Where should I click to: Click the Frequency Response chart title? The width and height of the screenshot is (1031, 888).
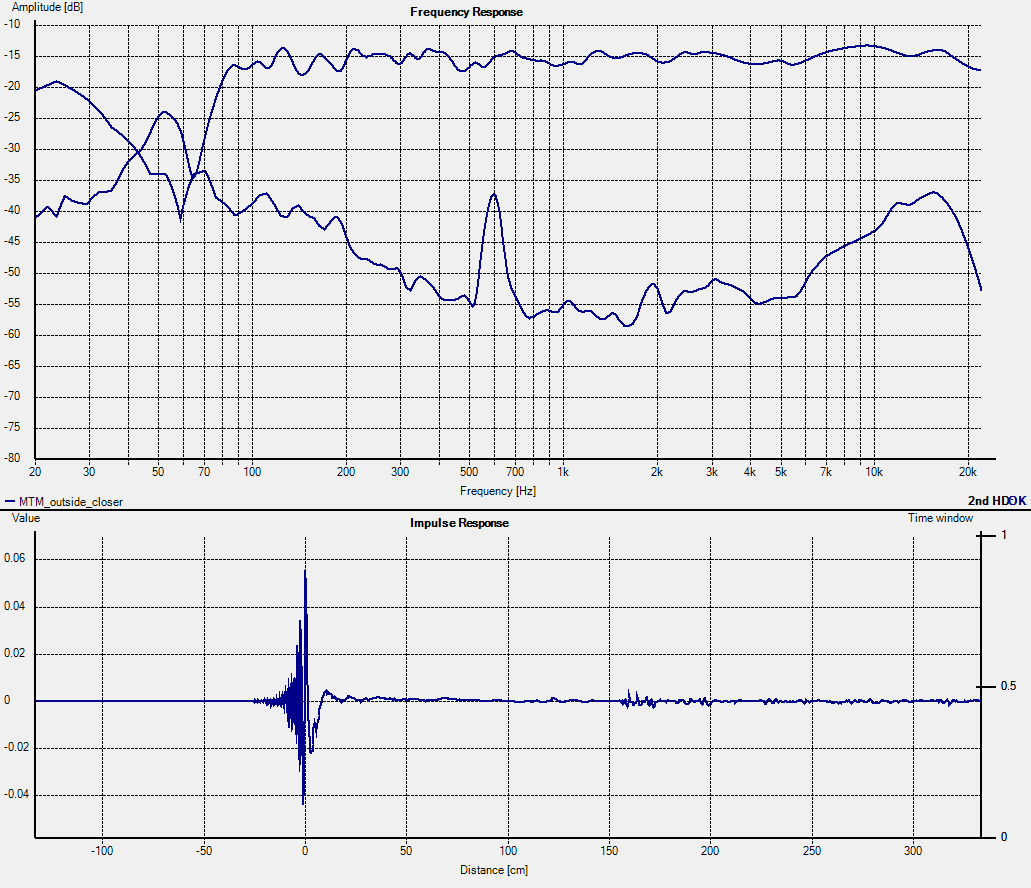pyautogui.click(x=466, y=12)
